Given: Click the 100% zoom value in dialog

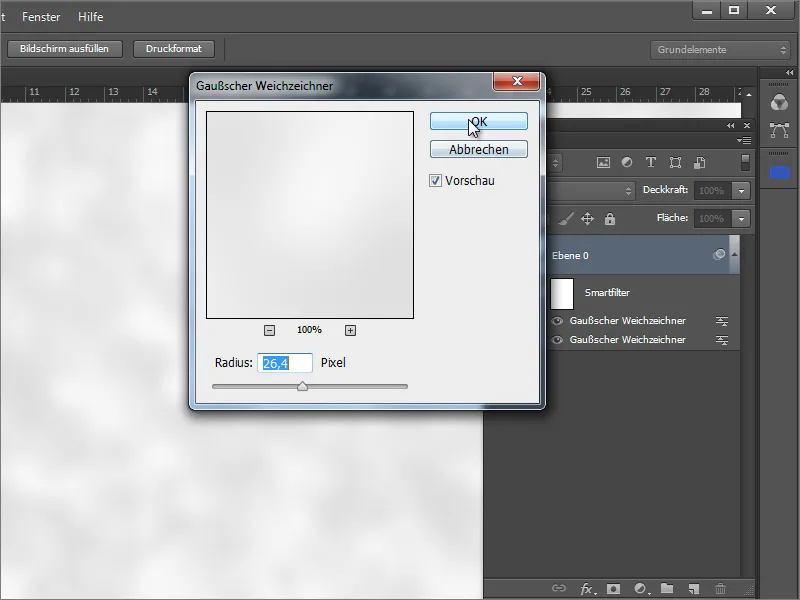Looking at the screenshot, I should point(309,330).
